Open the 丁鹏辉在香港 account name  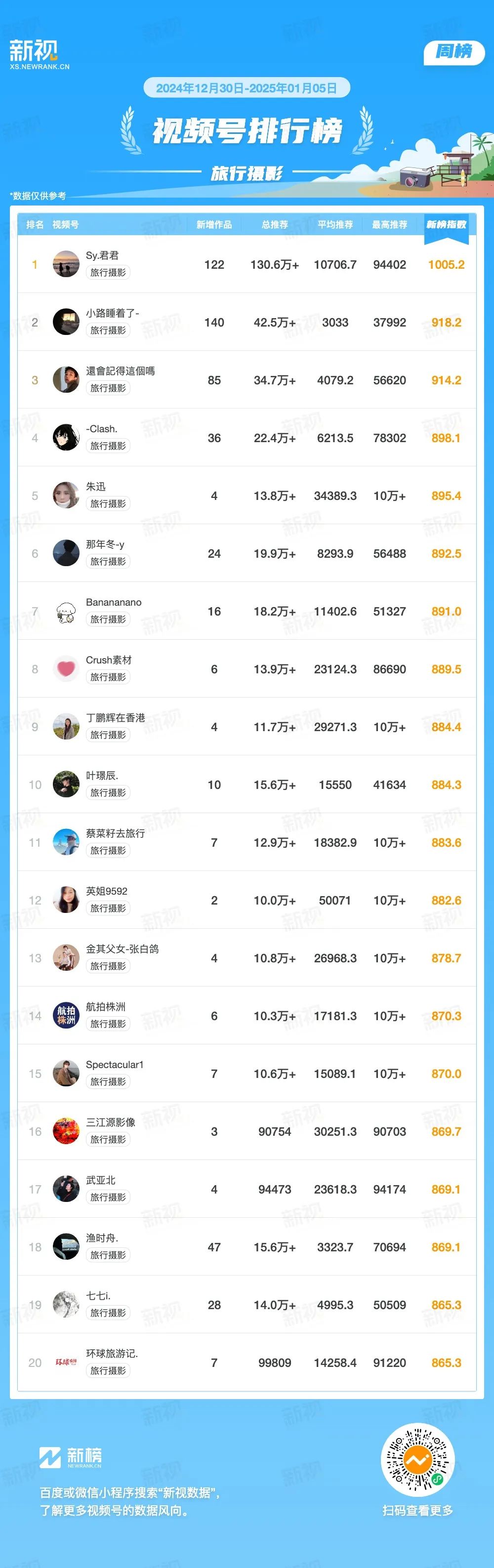[116, 718]
